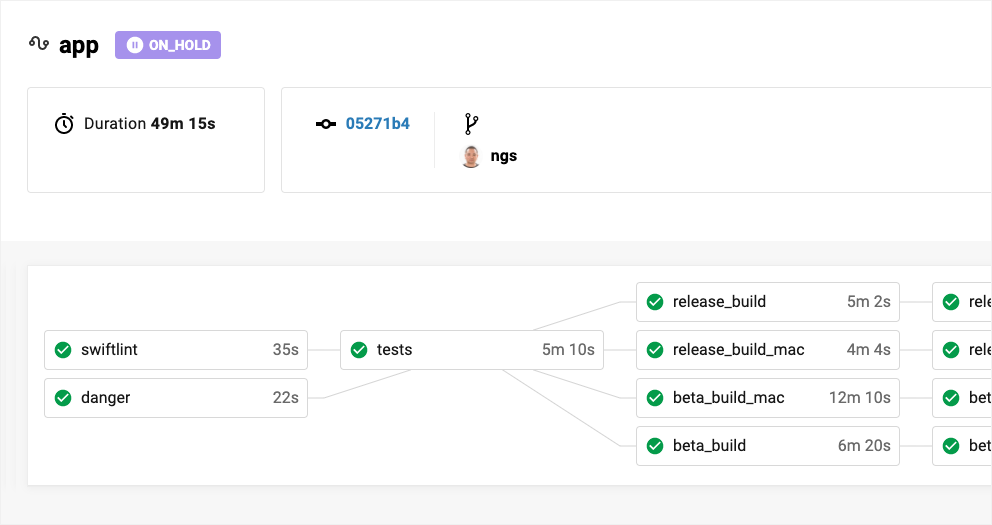Click green success check on tests job
992x525 pixels.
click(359, 350)
